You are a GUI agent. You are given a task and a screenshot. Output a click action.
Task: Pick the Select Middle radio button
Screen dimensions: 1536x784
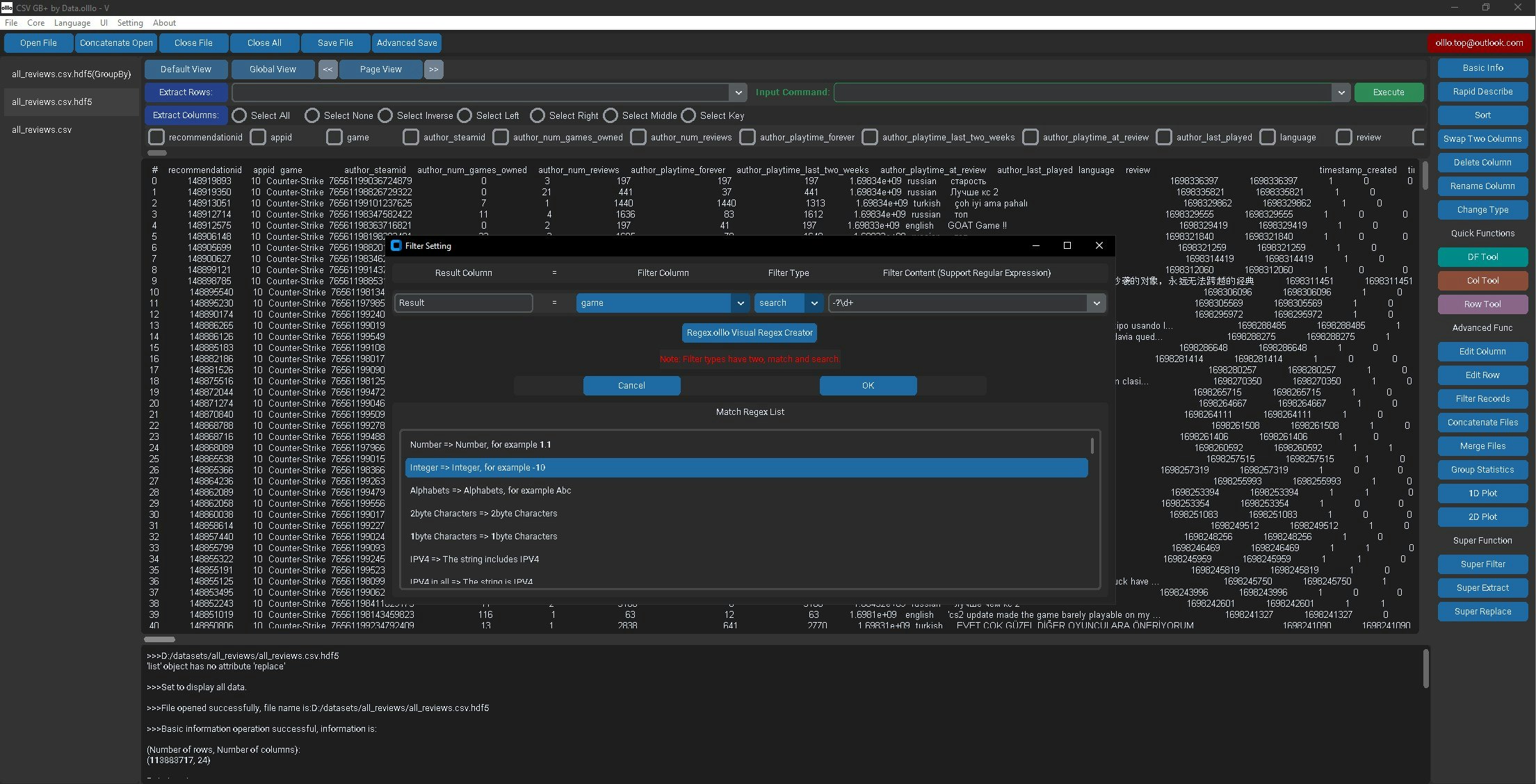(611, 115)
